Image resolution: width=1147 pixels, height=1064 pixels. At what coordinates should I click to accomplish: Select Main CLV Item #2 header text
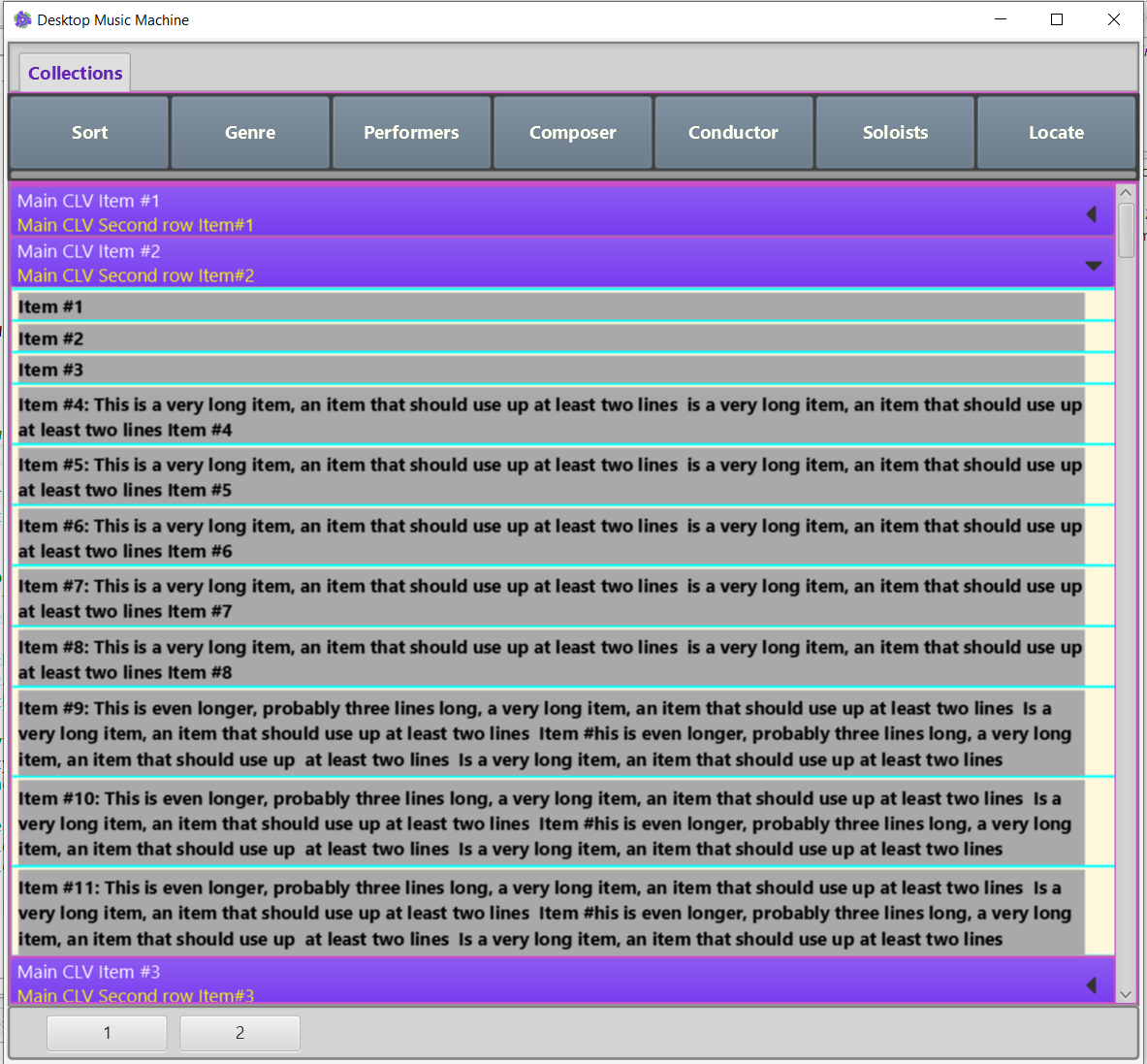pos(88,251)
